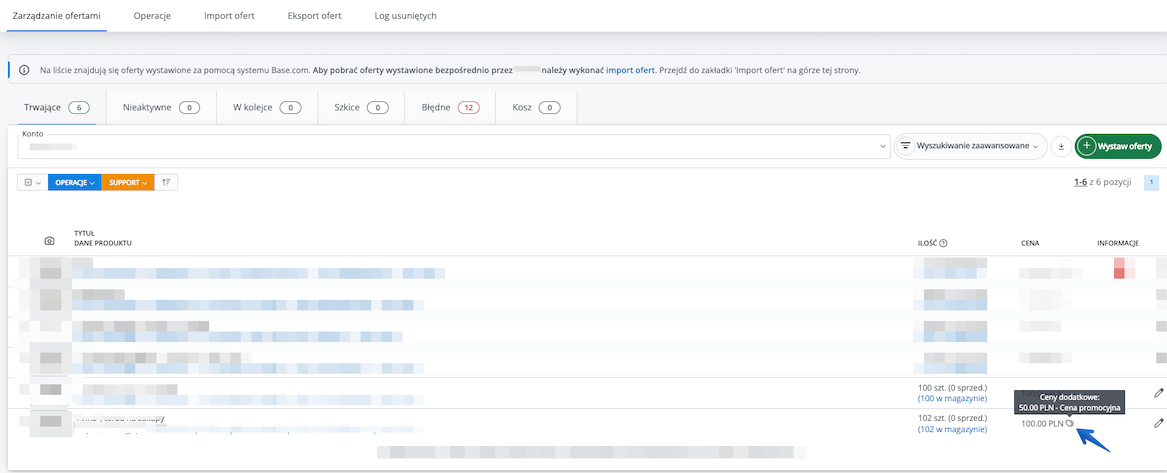The image size is (1167, 473).
Task: Click the info icon in the notice banner
Action: point(24,70)
